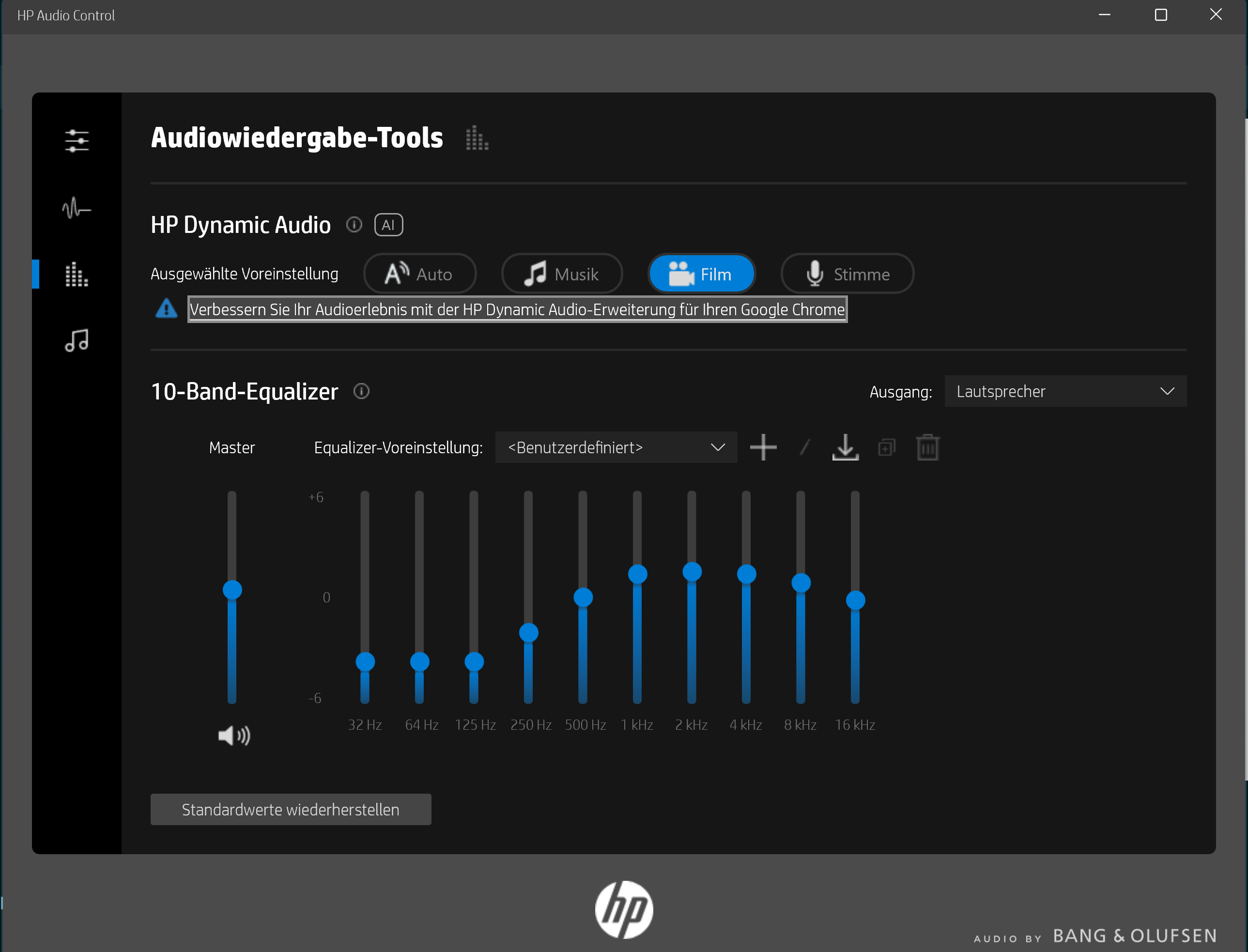Open the Equalizer-Voreinstellung Benutzerdefiniert dropdown
1248x952 pixels.
pyautogui.click(x=616, y=447)
